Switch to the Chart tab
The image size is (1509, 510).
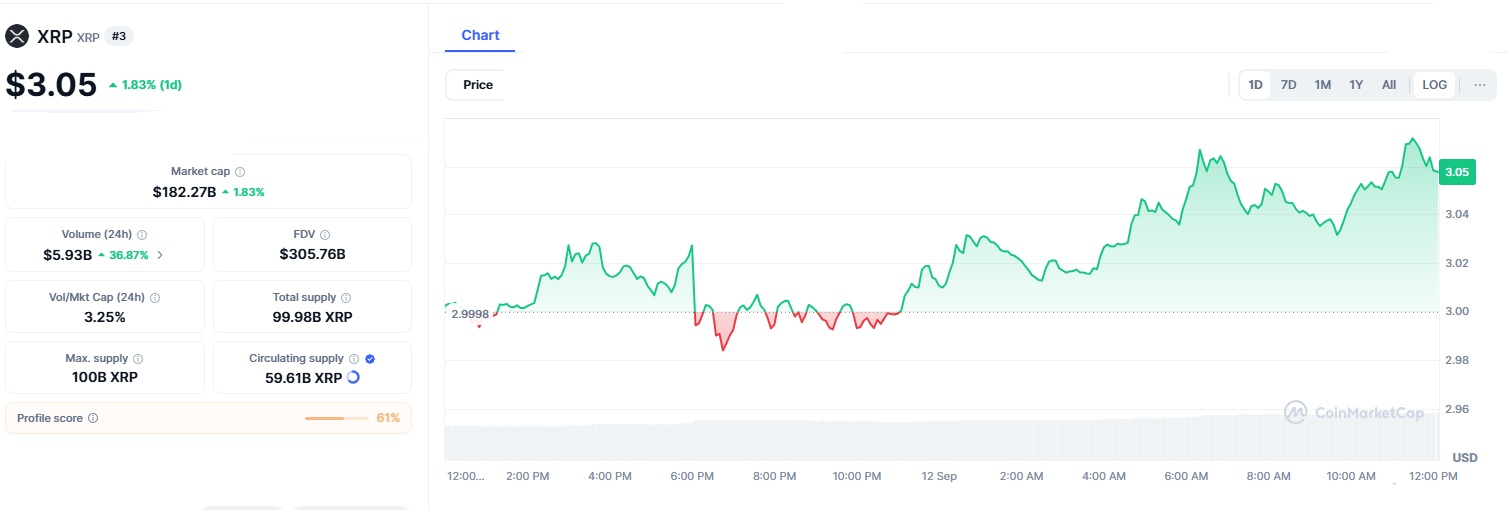pyautogui.click(x=480, y=35)
